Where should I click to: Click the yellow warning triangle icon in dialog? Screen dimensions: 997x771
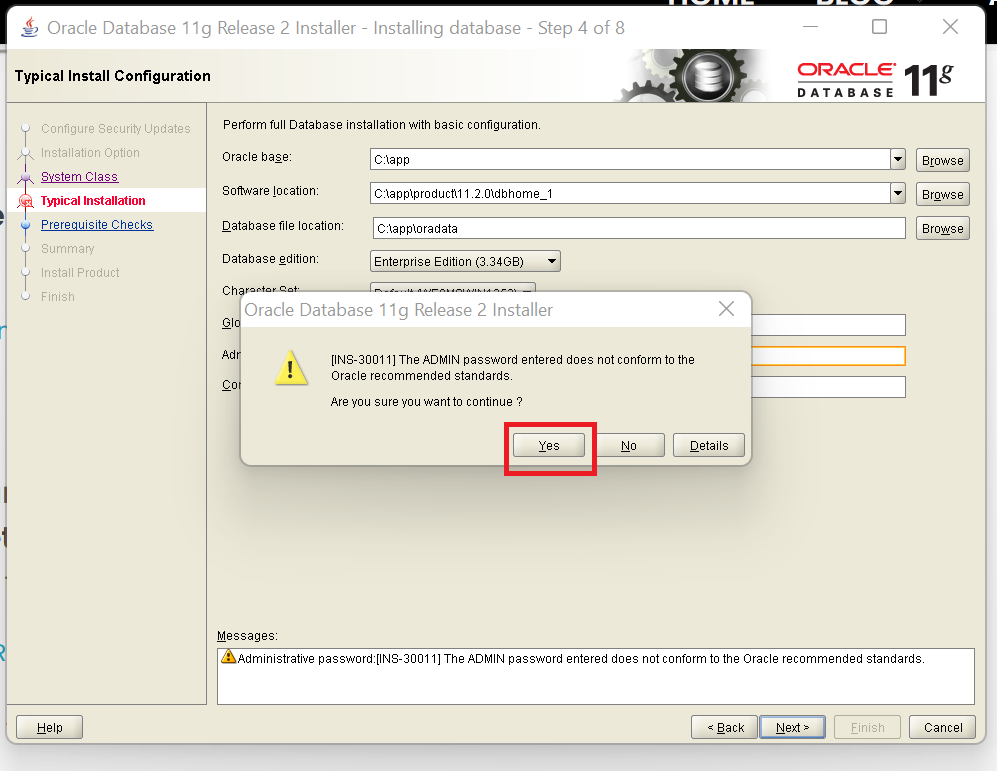291,367
